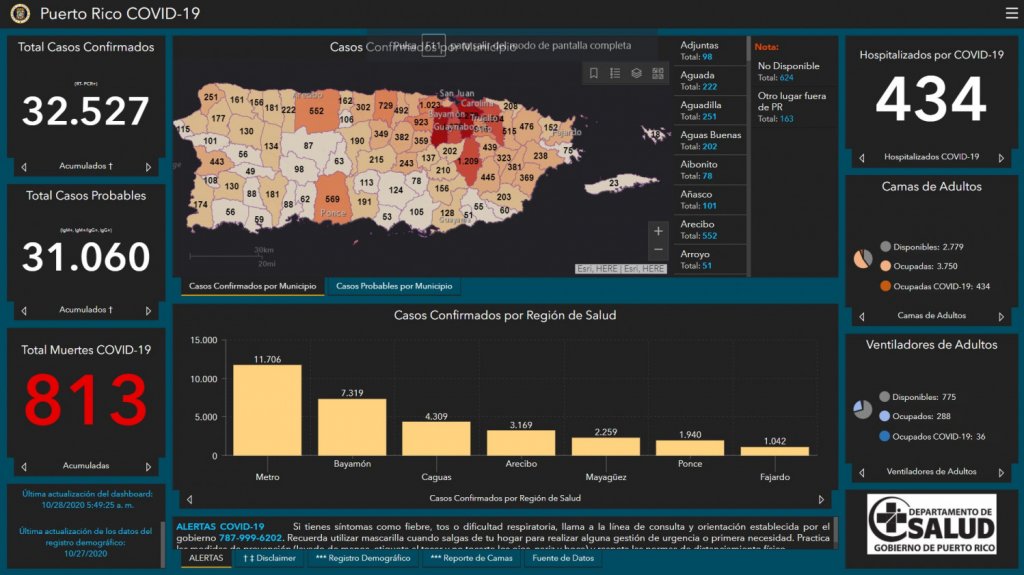Image resolution: width=1024 pixels, height=575 pixels.
Task: Open the Fuente de Datos tab
Action: pos(562,558)
